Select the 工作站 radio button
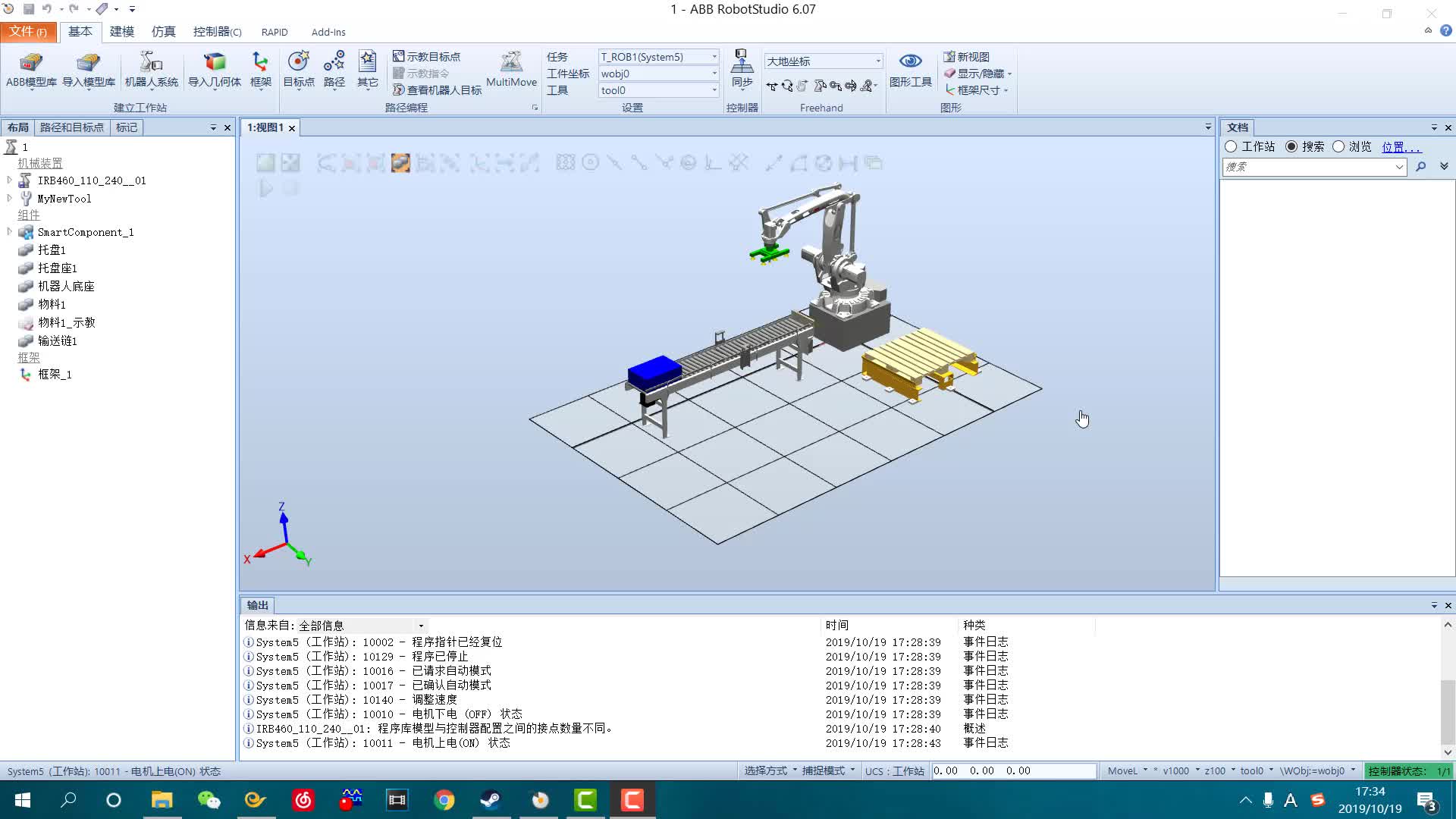Viewport: 1456px width, 819px height. (x=1231, y=146)
